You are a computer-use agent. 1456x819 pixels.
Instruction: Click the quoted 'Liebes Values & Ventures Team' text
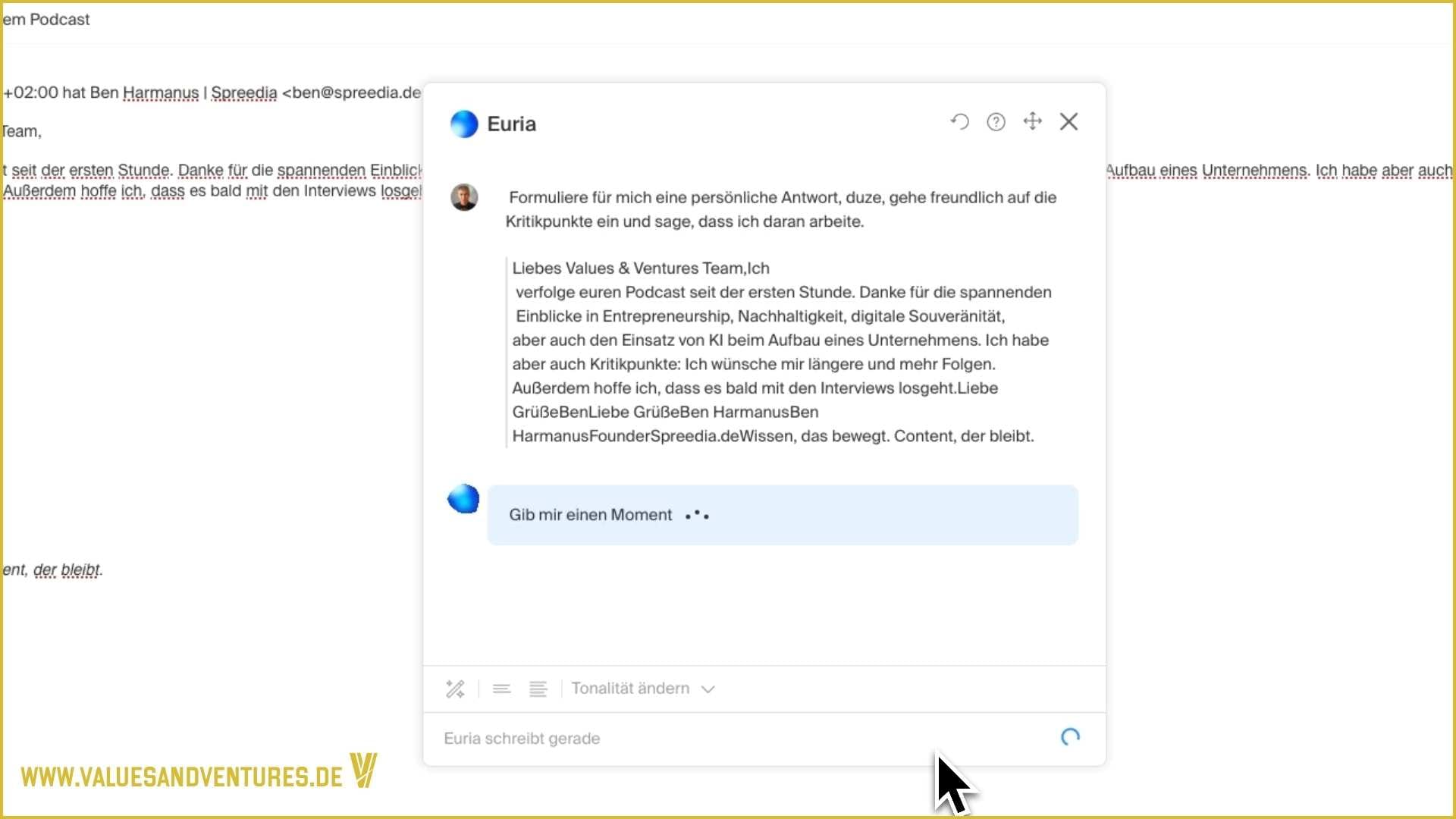click(629, 268)
